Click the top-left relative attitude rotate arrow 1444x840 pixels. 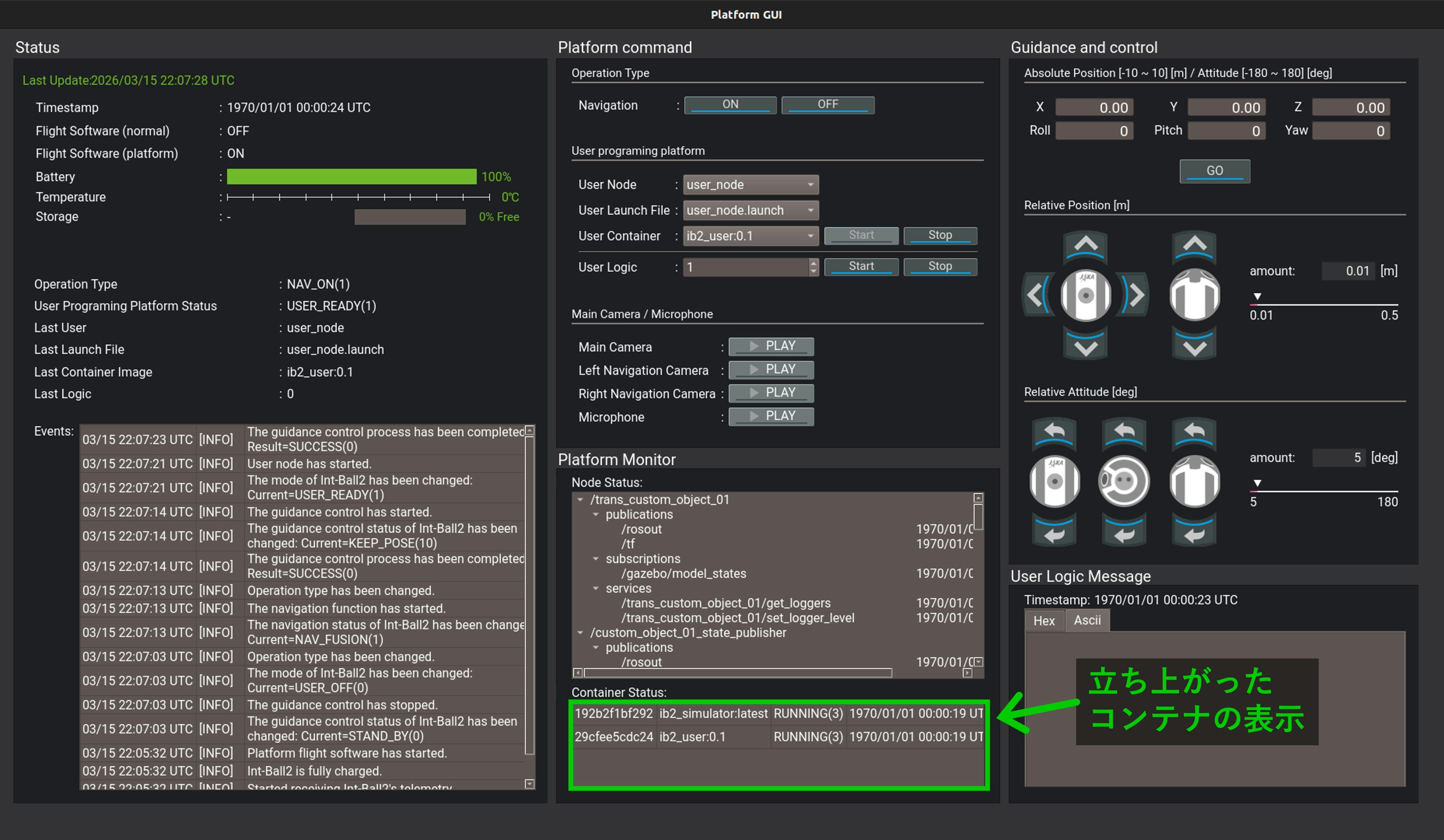click(1054, 432)
